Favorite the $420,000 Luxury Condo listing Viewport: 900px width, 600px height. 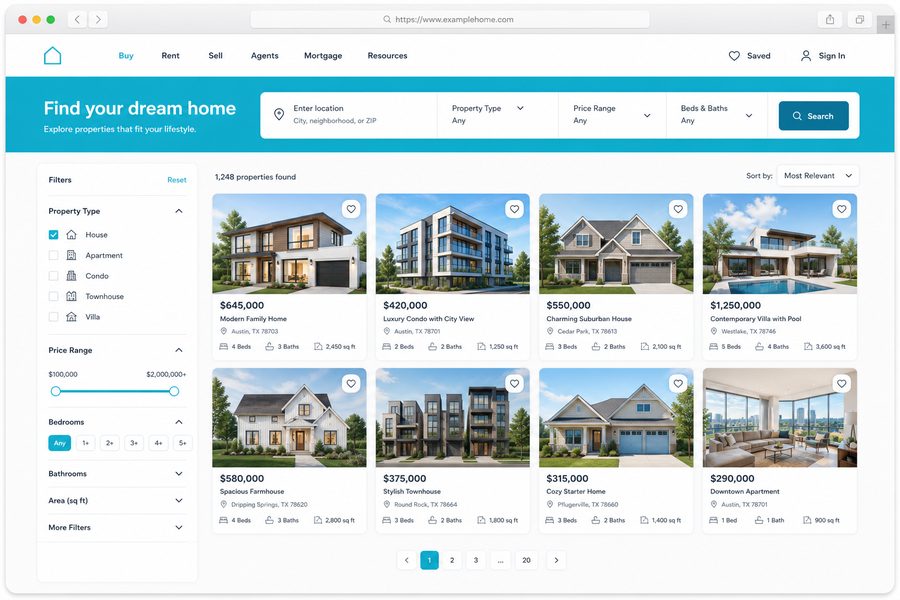(514, 209)
